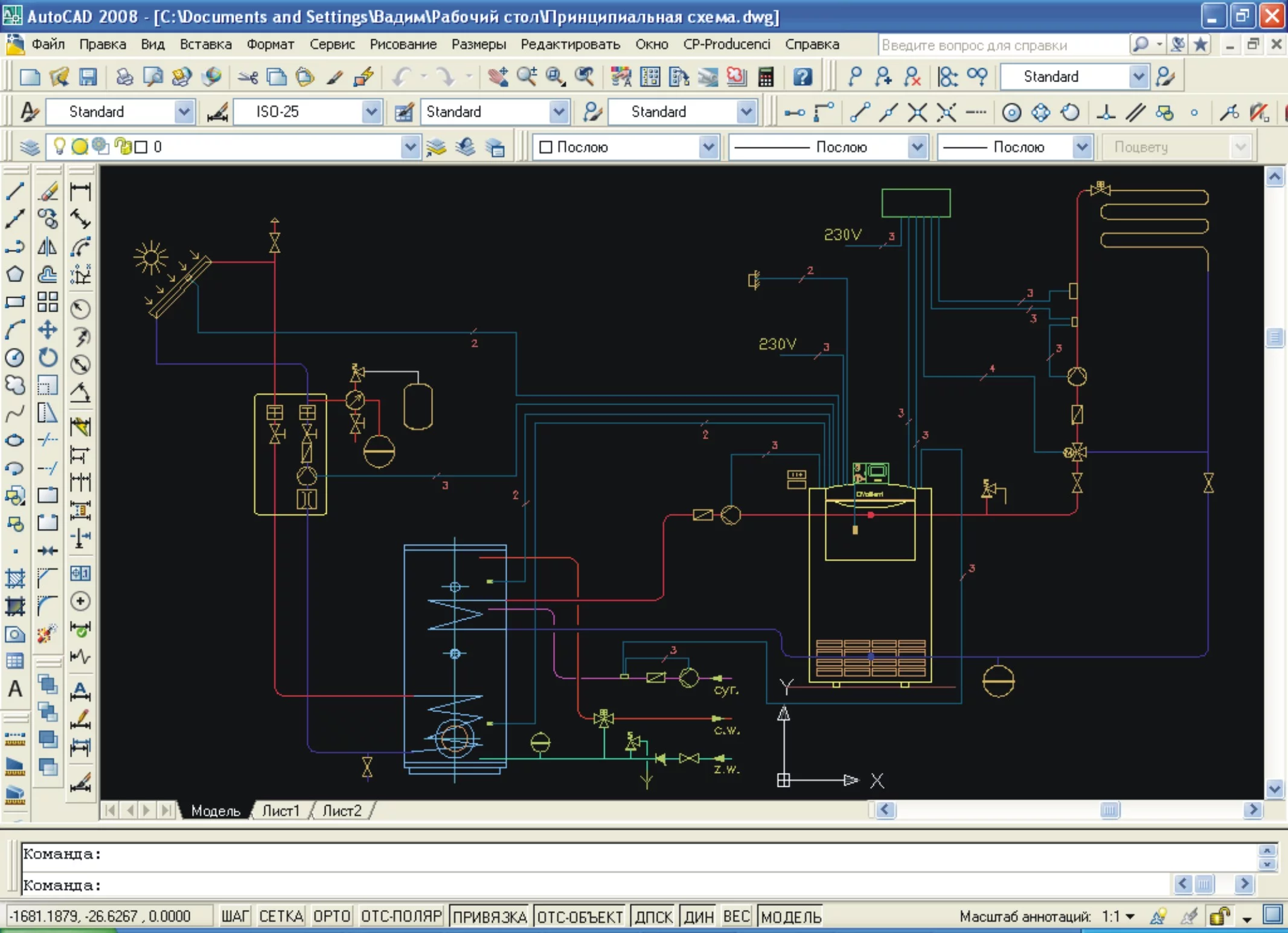This screenshot has height=933, width=1288.
Task: Toggle СЕТКА grid display
Action: (281, 916)
